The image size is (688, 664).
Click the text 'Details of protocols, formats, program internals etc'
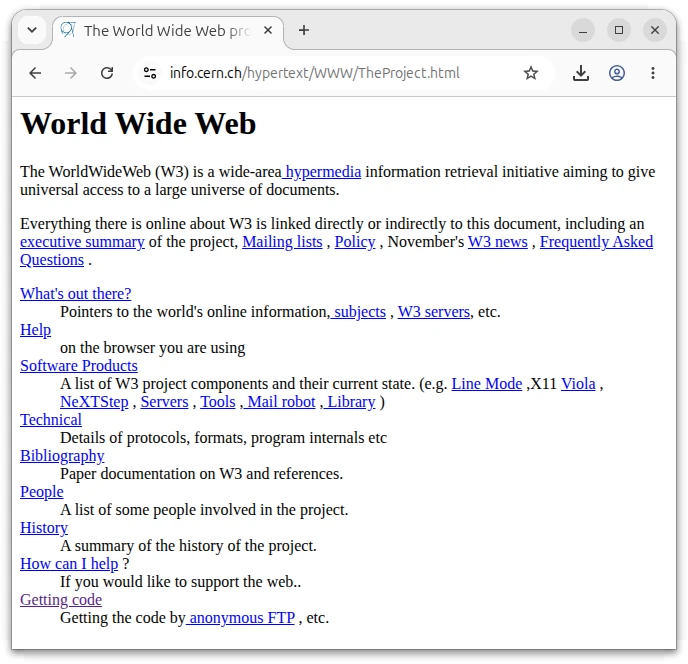(223, 438)
